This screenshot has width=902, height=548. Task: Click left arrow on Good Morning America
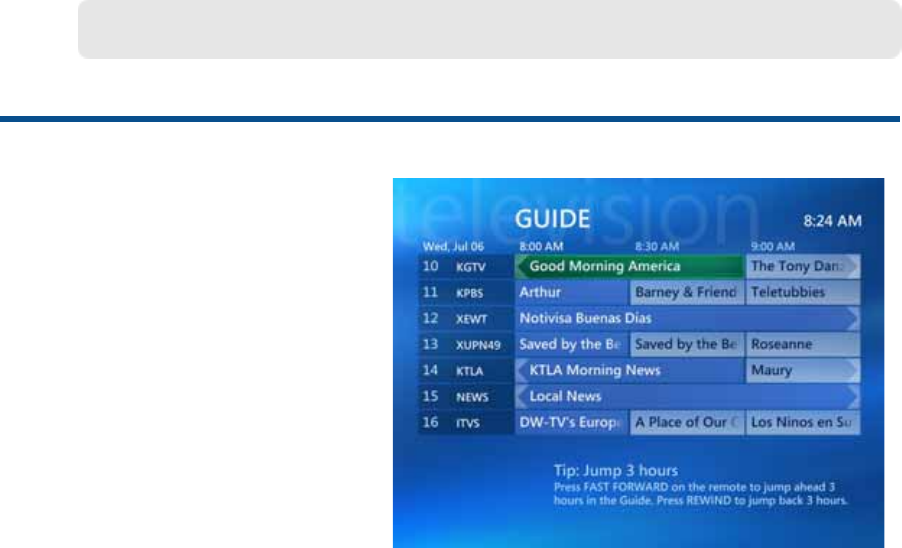pyautogui.click(x=521, y=266)
